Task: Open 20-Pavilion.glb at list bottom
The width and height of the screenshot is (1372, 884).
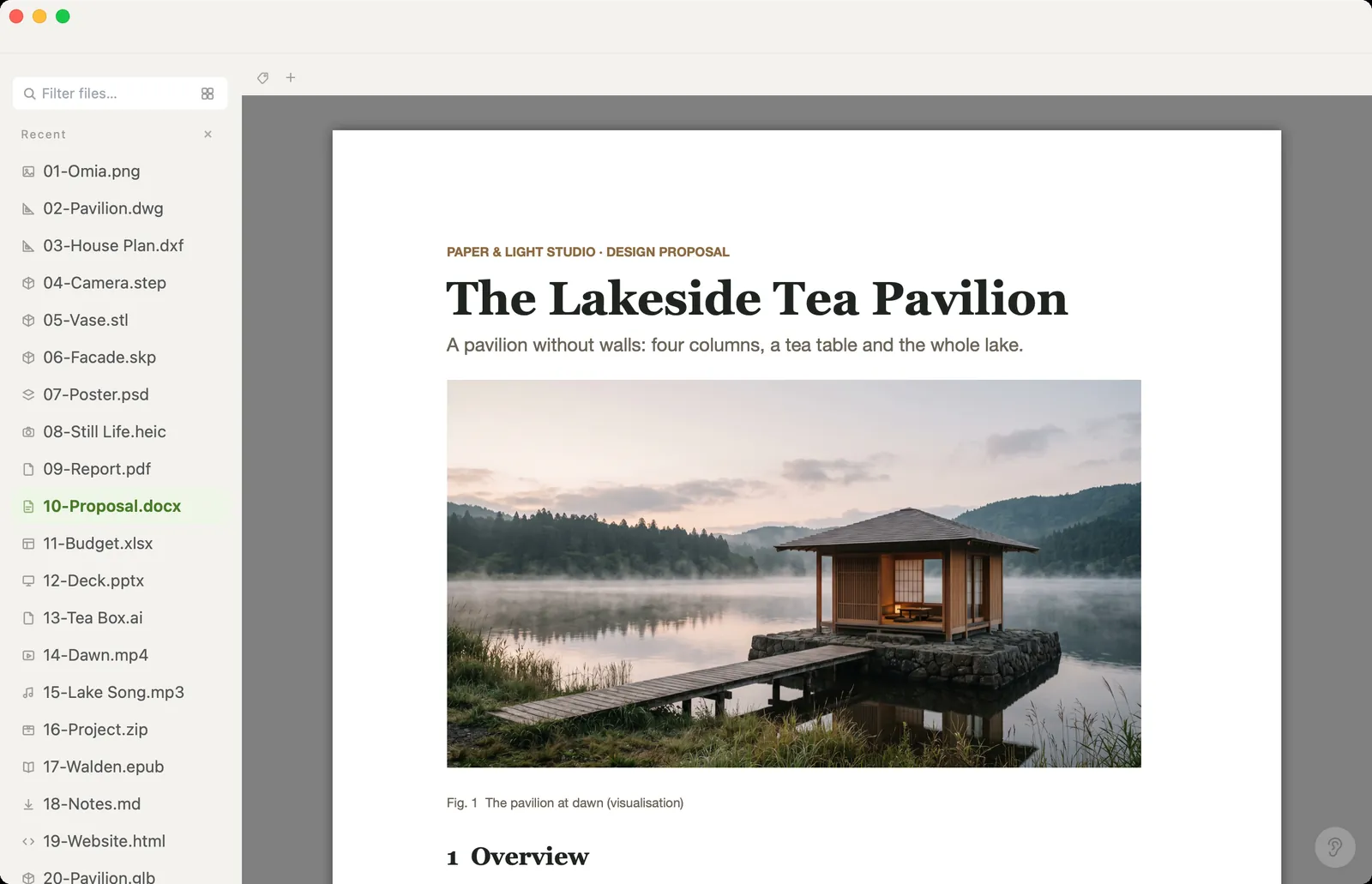Action: [x=120, y=875]
